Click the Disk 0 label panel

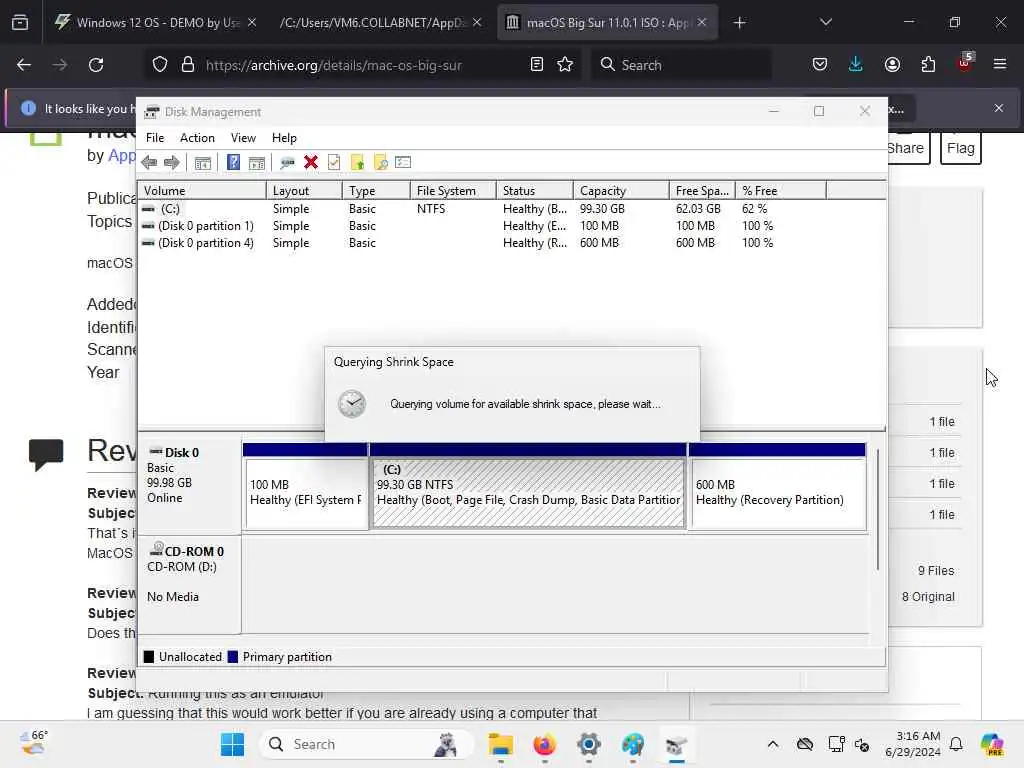click(x=189, y=486)
